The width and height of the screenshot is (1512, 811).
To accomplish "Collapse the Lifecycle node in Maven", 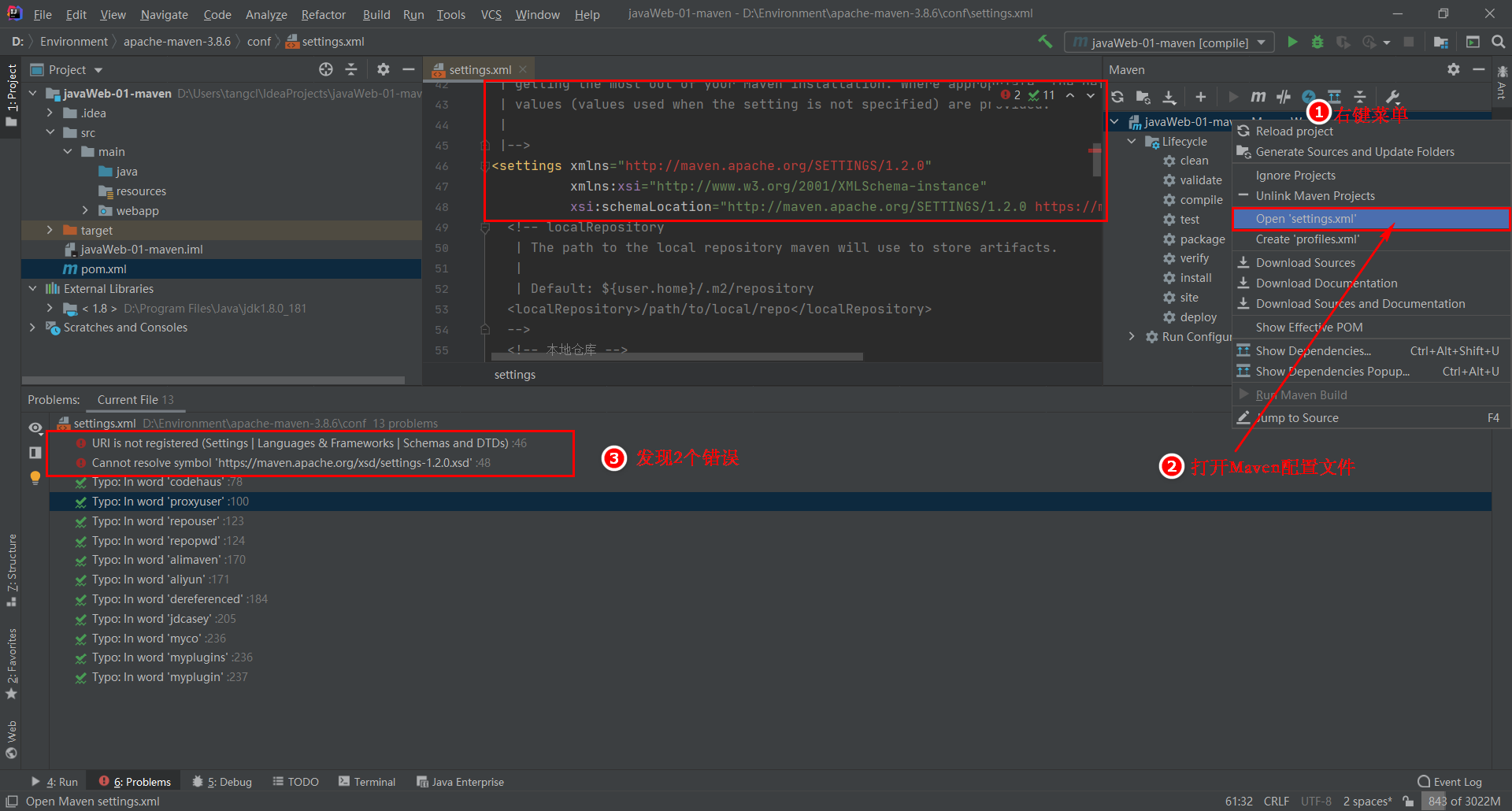I will click(1132, 141).
